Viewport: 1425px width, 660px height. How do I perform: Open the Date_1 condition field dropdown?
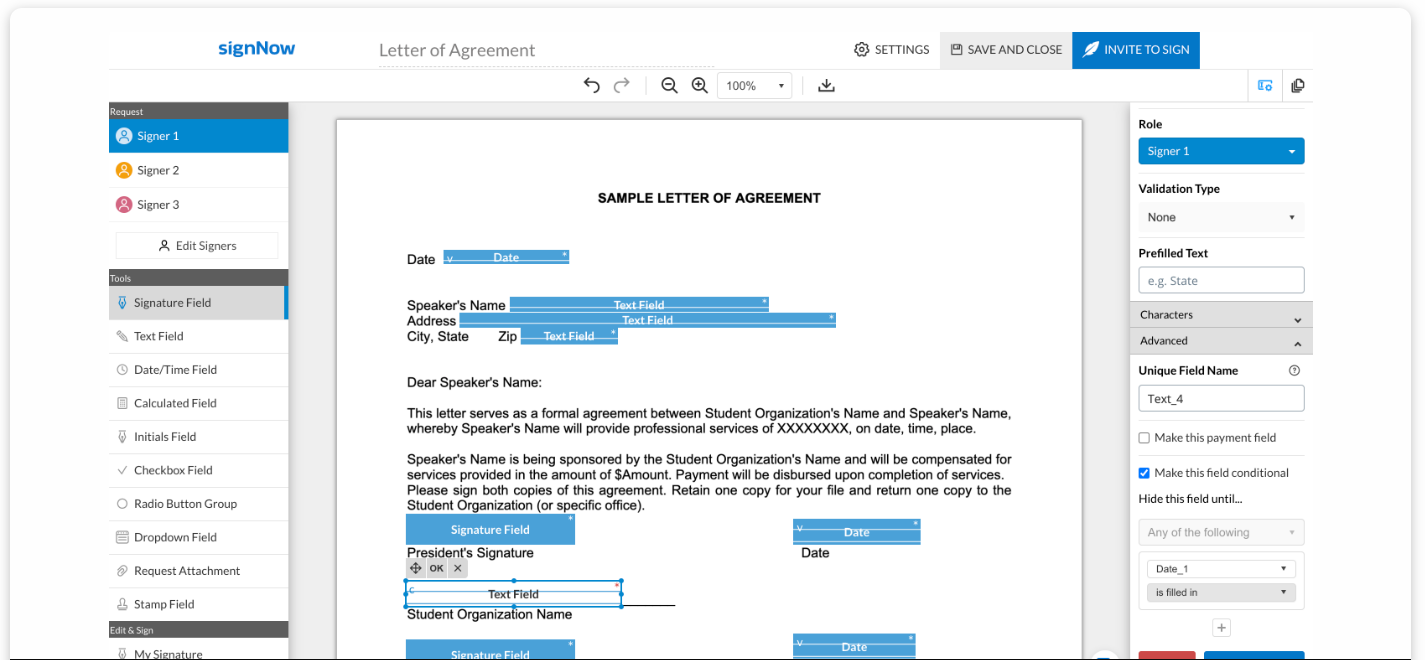(1221, 569)
